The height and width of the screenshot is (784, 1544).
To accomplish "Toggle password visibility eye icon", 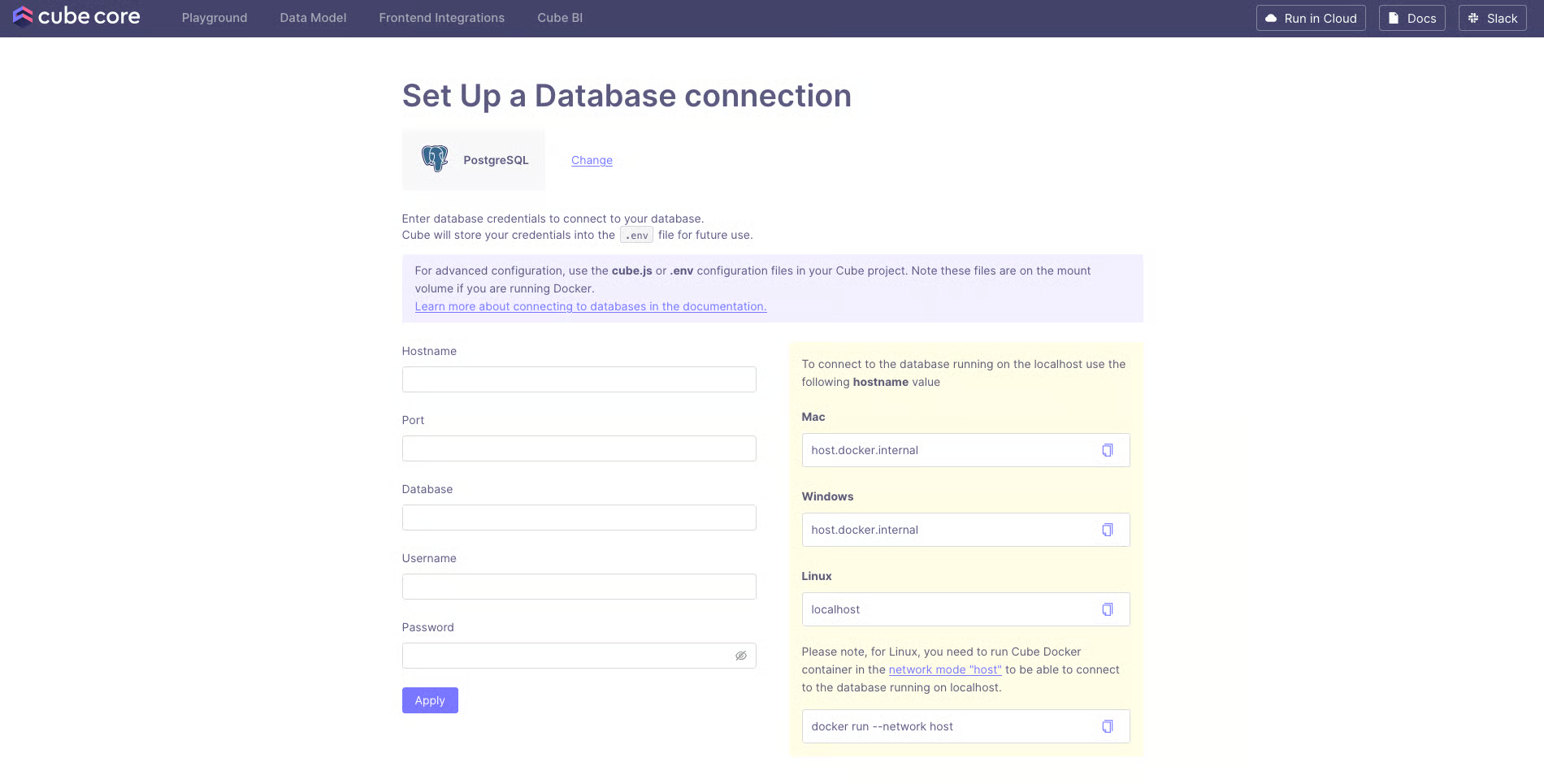I will coord(740,656).
